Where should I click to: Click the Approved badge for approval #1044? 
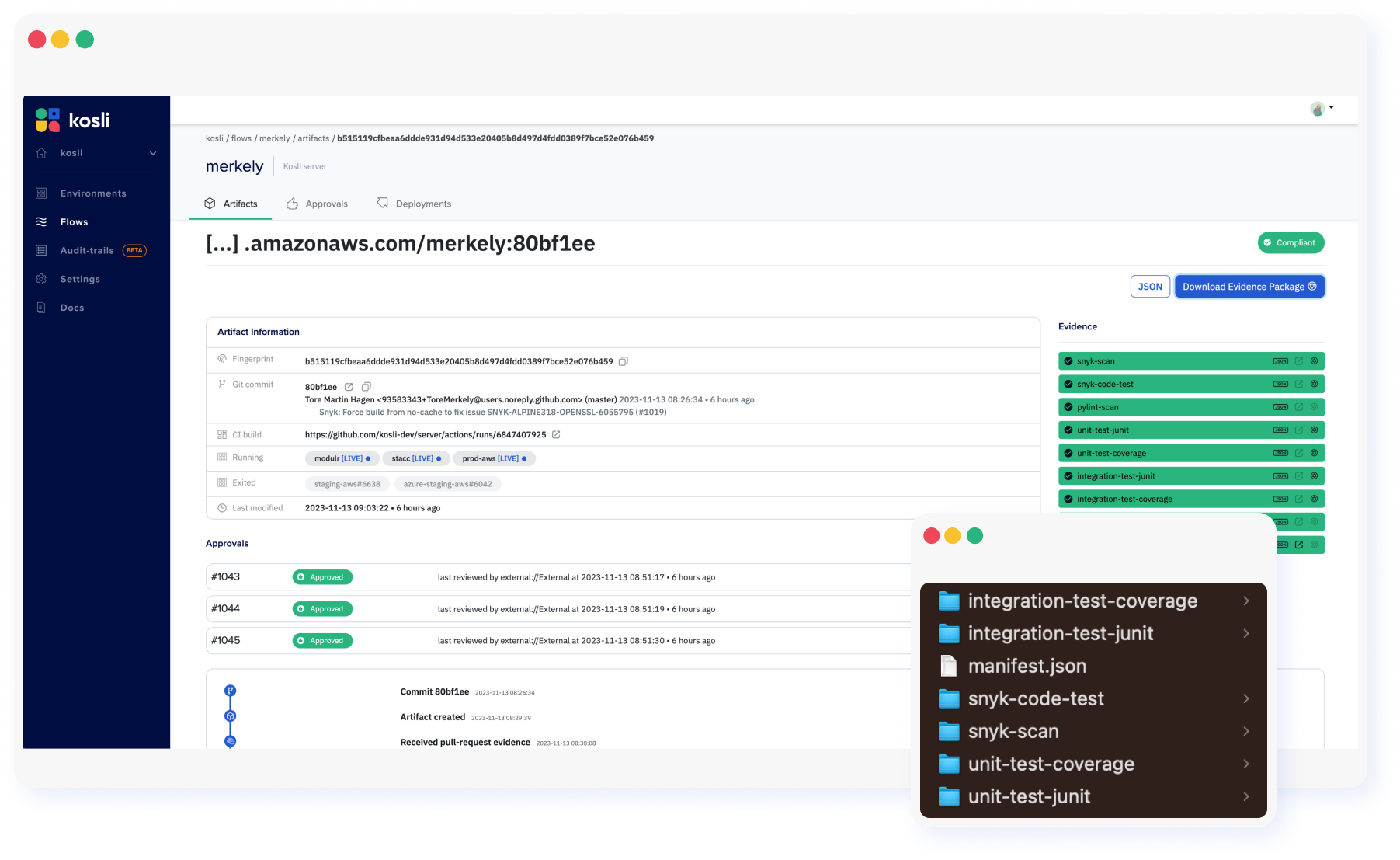click(x=322, y=609)
